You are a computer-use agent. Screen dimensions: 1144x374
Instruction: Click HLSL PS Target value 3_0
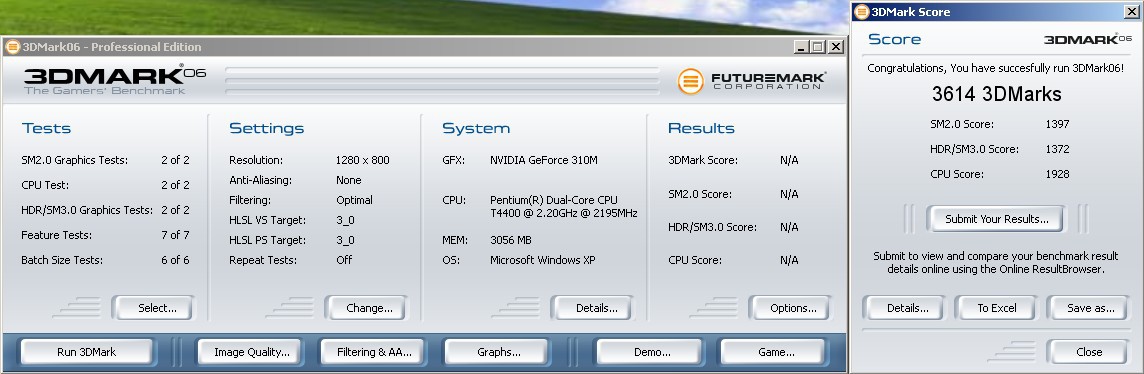[x=345, y=240]
